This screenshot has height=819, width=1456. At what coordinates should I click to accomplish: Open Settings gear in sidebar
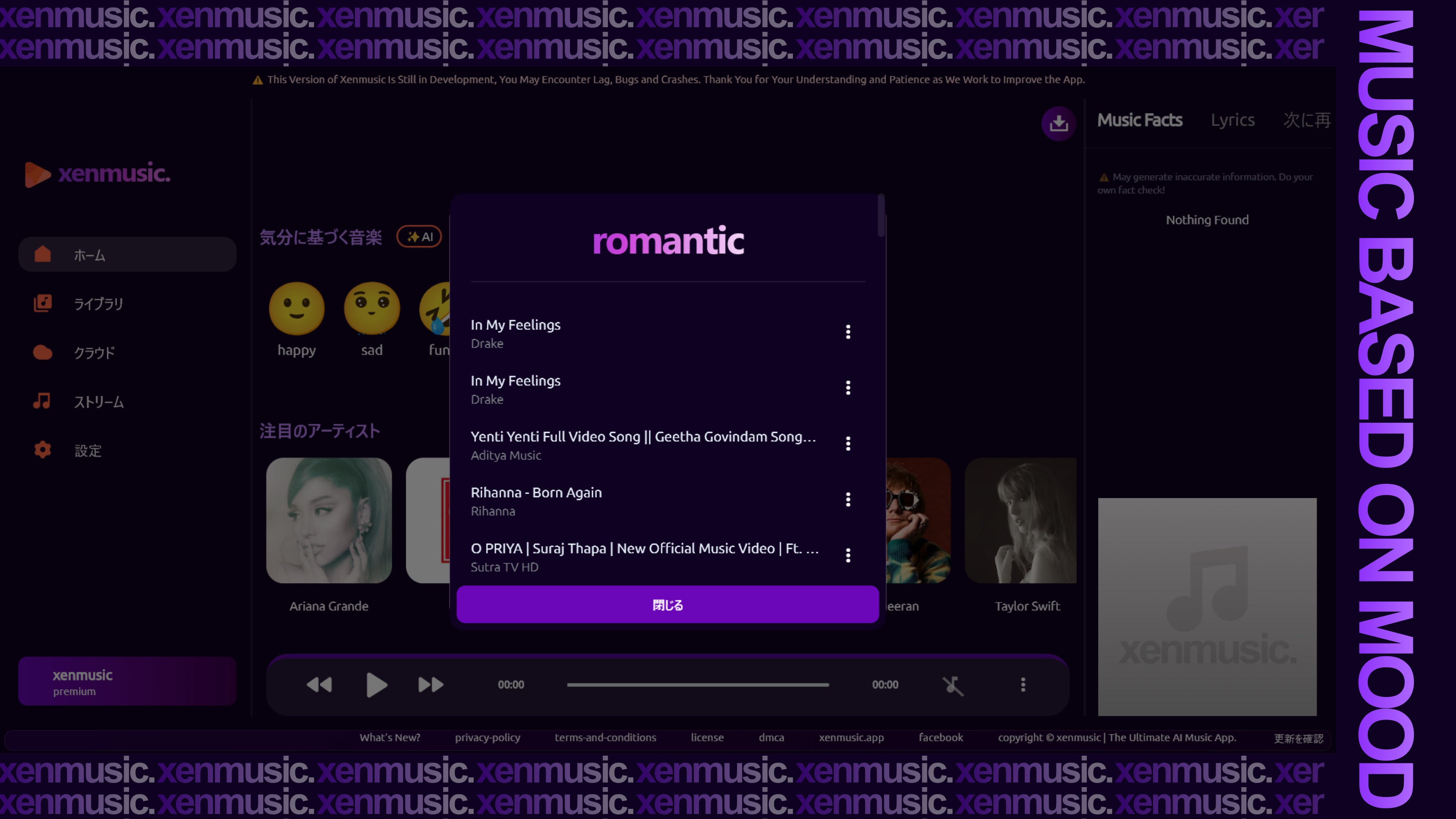click(x=42, y=450)
